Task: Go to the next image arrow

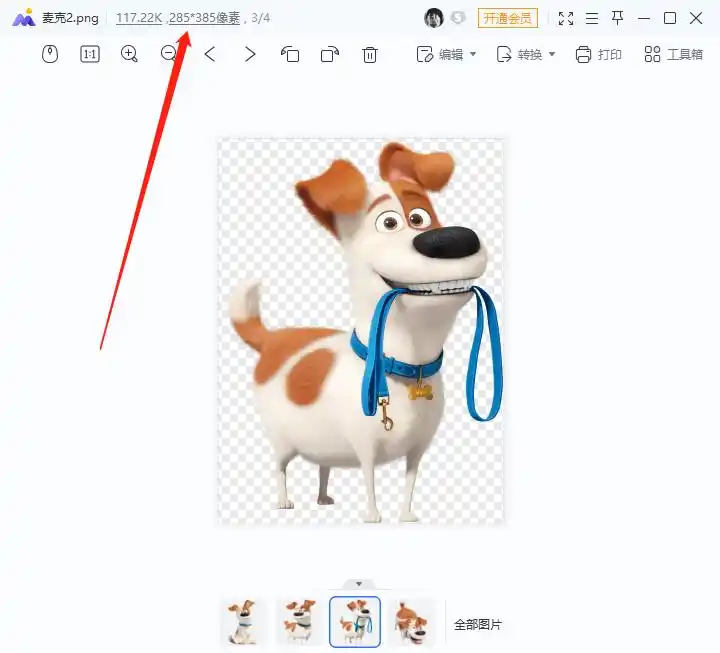Action: click(249, 54)
